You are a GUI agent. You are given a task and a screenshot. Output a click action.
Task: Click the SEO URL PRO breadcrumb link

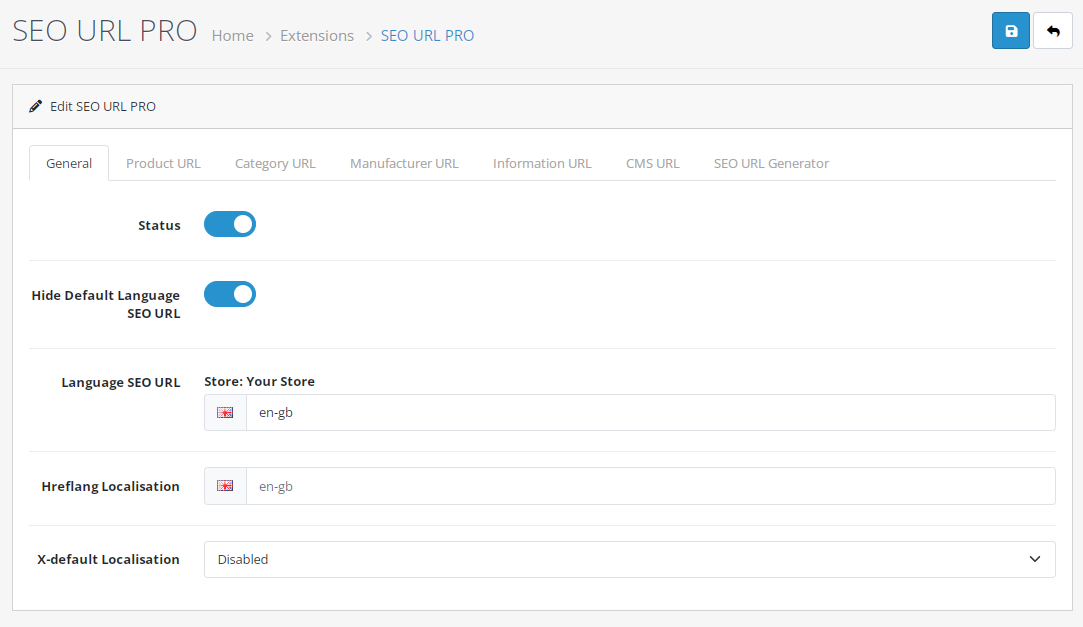428,36
